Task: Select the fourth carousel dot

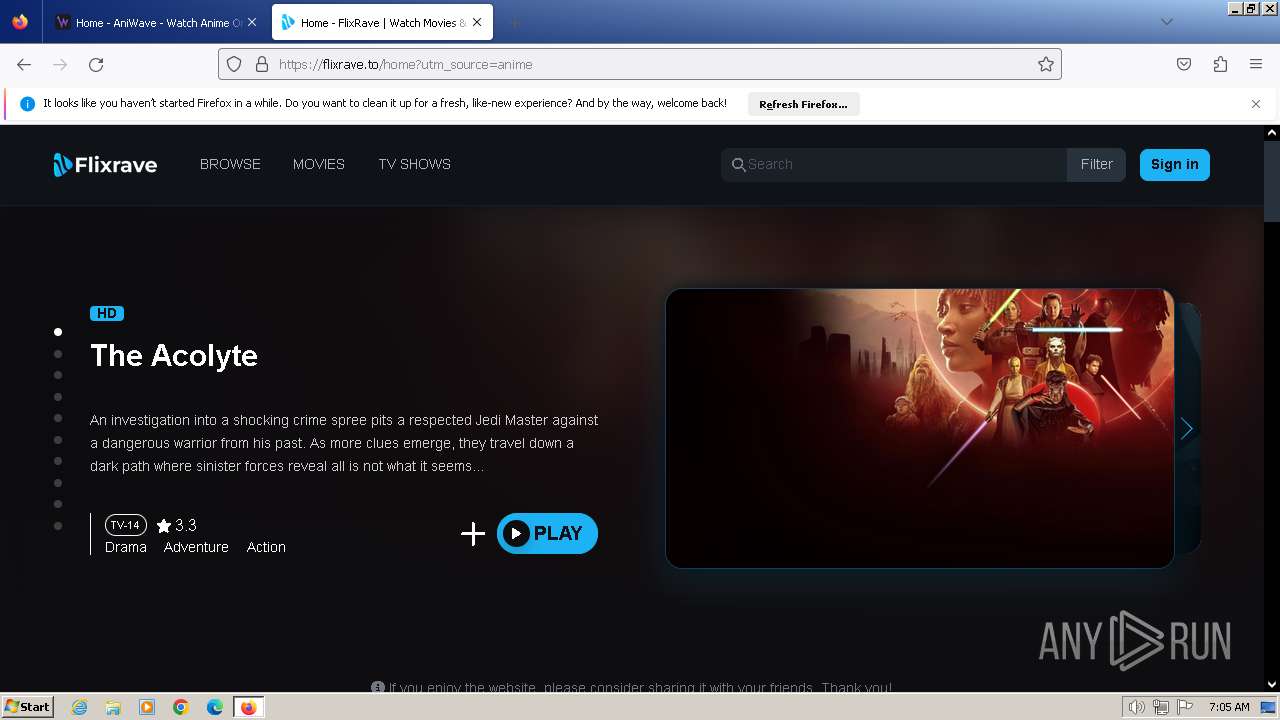Action: point(58,397)
